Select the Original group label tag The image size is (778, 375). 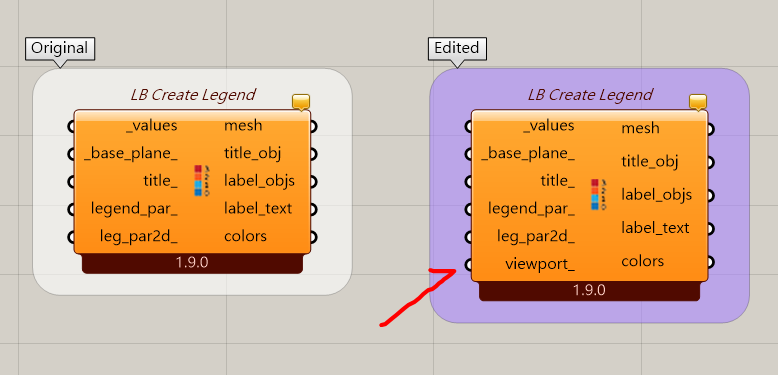[60, 48]
